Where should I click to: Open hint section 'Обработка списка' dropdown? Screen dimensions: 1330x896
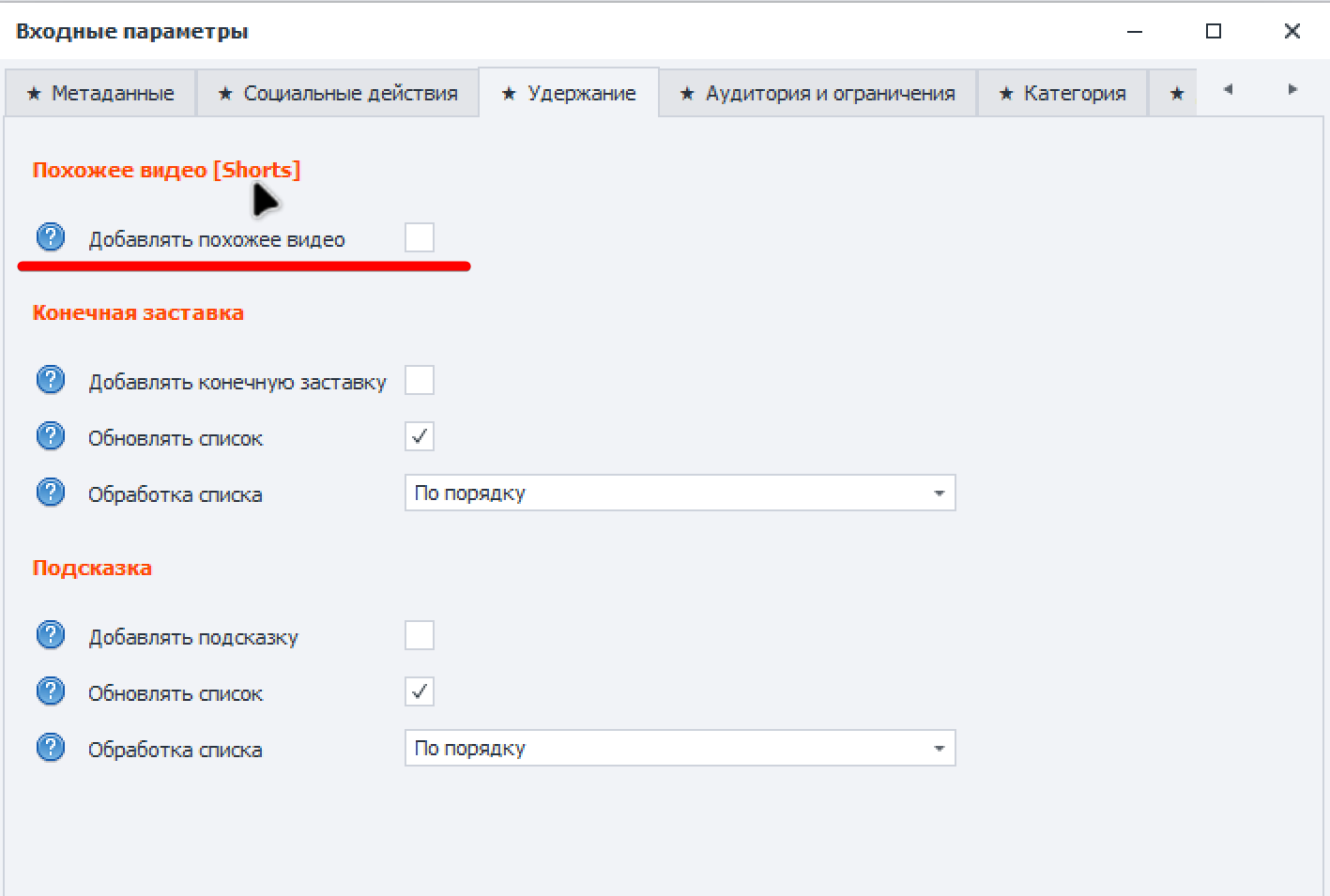click(680, 748)
